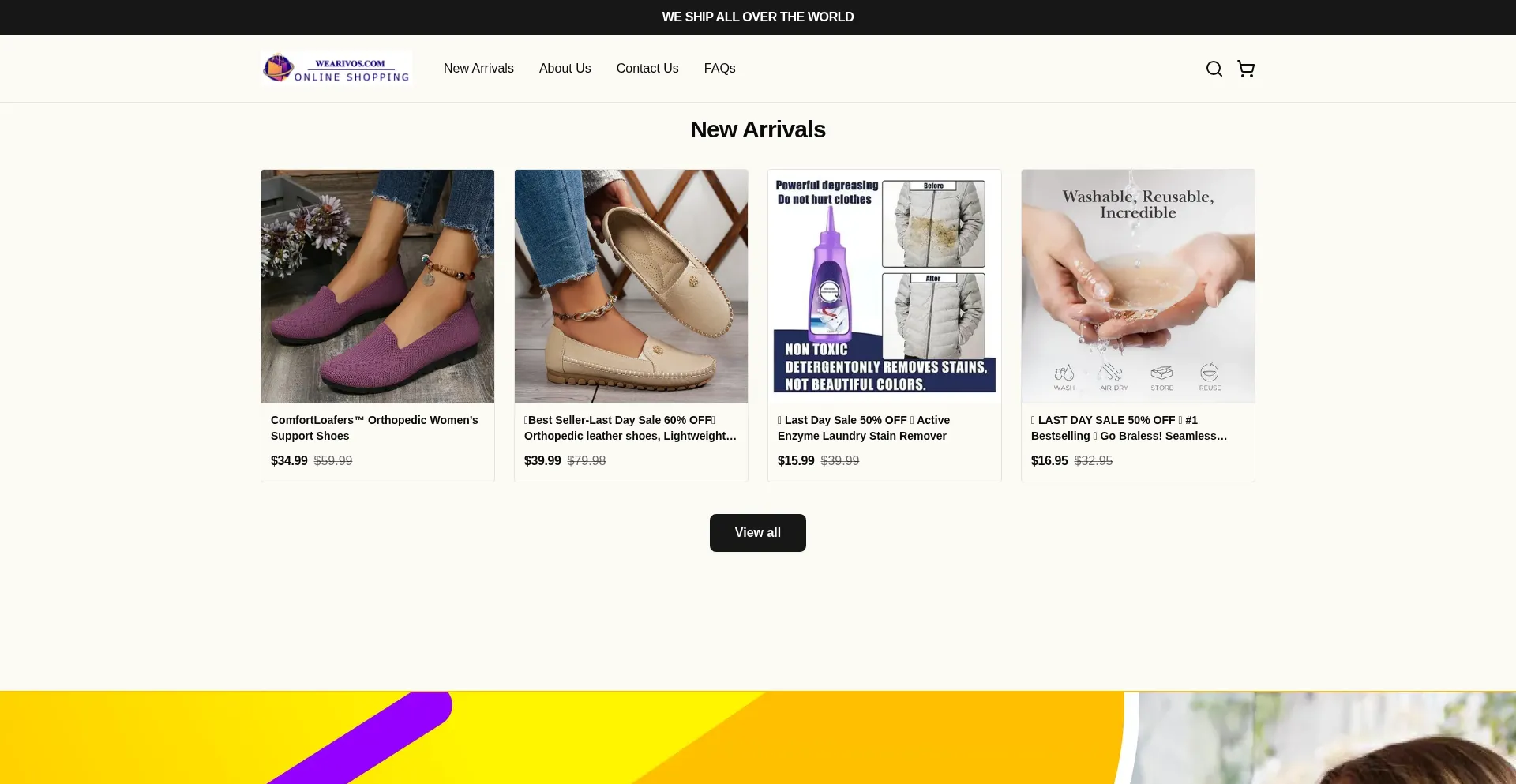Navigate to Contact Us
This screenshot has height=784, width=1516.
[x=647, y=69]
